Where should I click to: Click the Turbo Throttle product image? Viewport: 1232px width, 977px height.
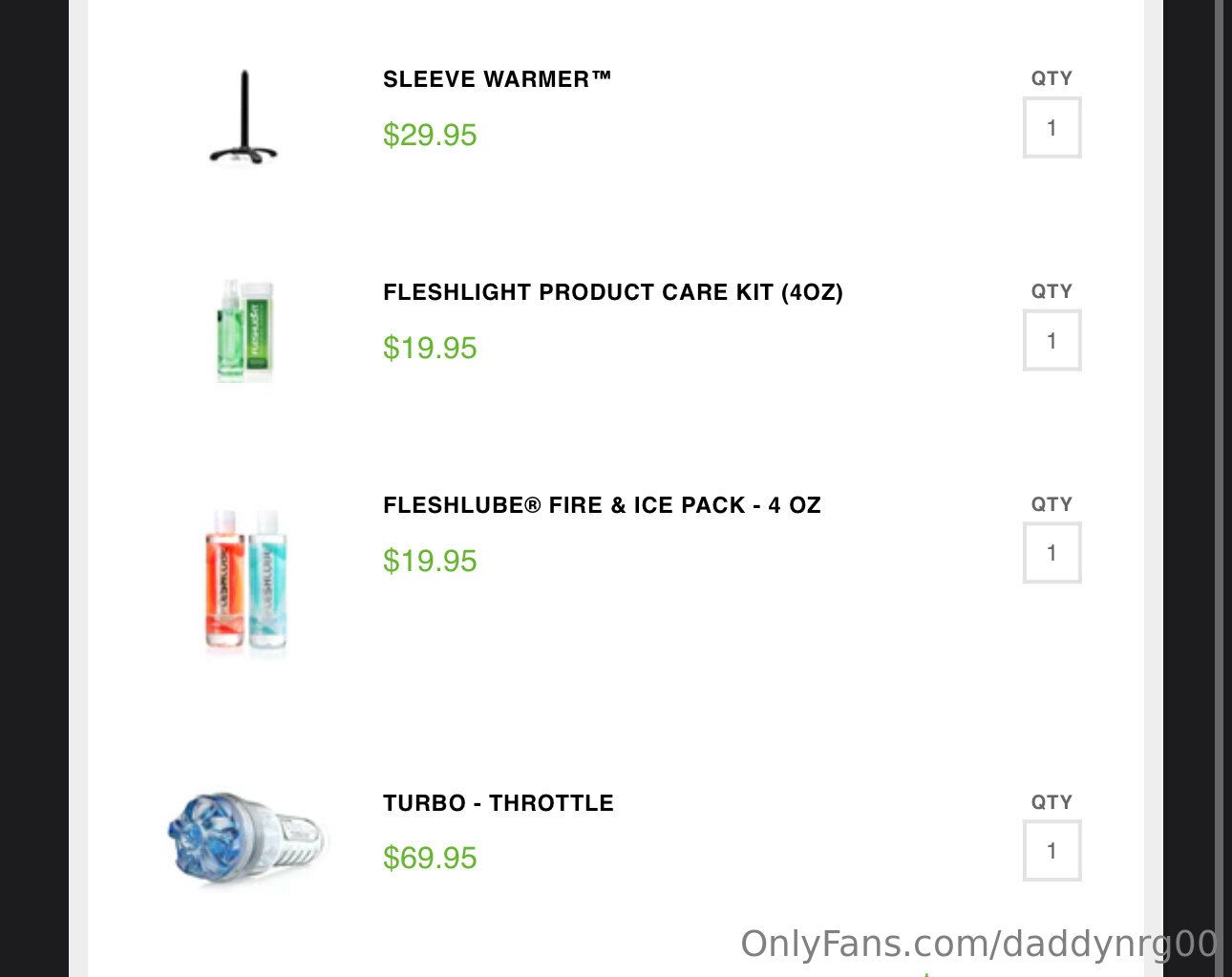coord(246,838)
